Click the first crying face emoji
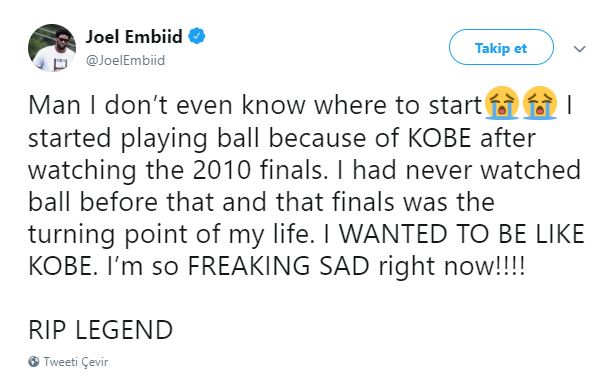 point(502,103)
